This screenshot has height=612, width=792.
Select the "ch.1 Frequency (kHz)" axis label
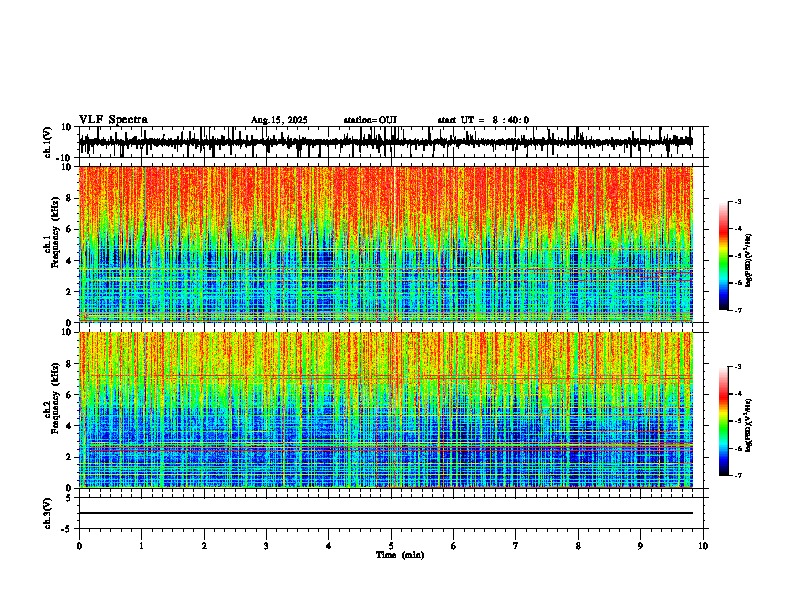(52, 244)
